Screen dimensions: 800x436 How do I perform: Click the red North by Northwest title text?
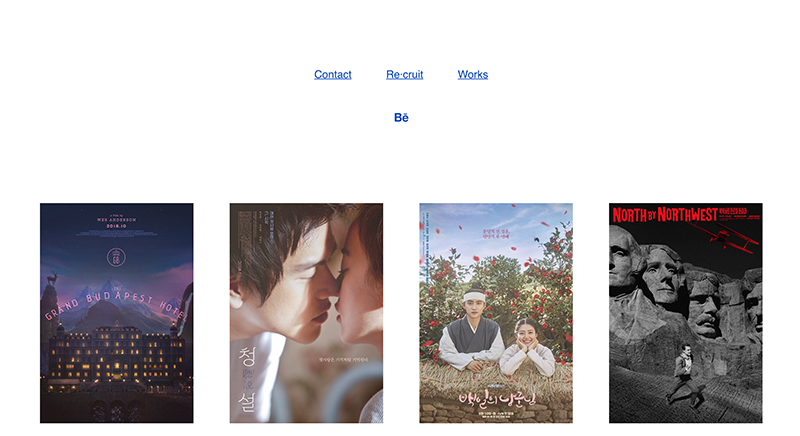(665, 215)
